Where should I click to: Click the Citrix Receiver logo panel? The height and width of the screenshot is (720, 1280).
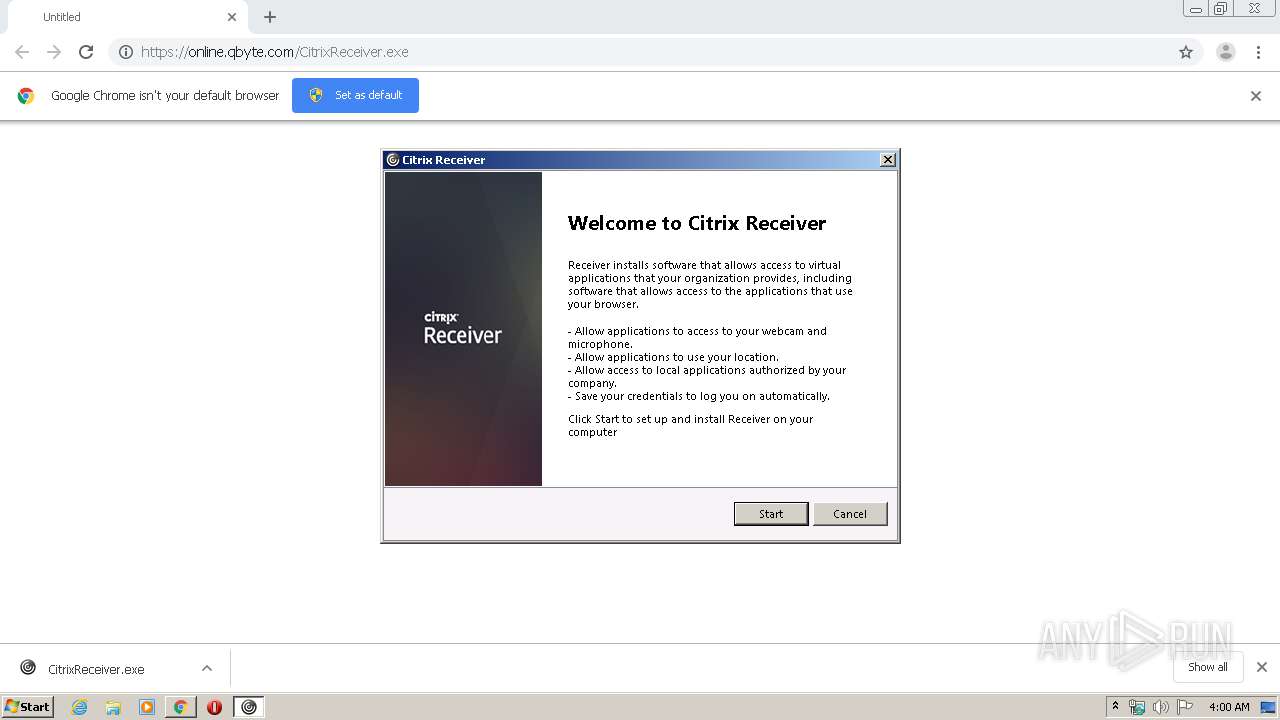click(463, 329)
